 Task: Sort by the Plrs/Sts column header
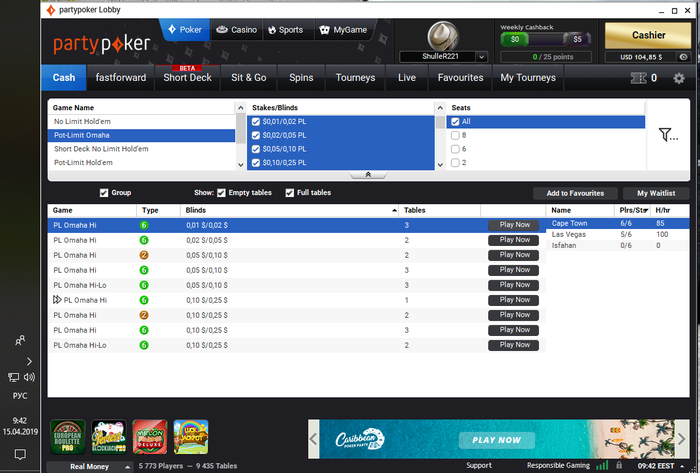click(x=633, y=210)
